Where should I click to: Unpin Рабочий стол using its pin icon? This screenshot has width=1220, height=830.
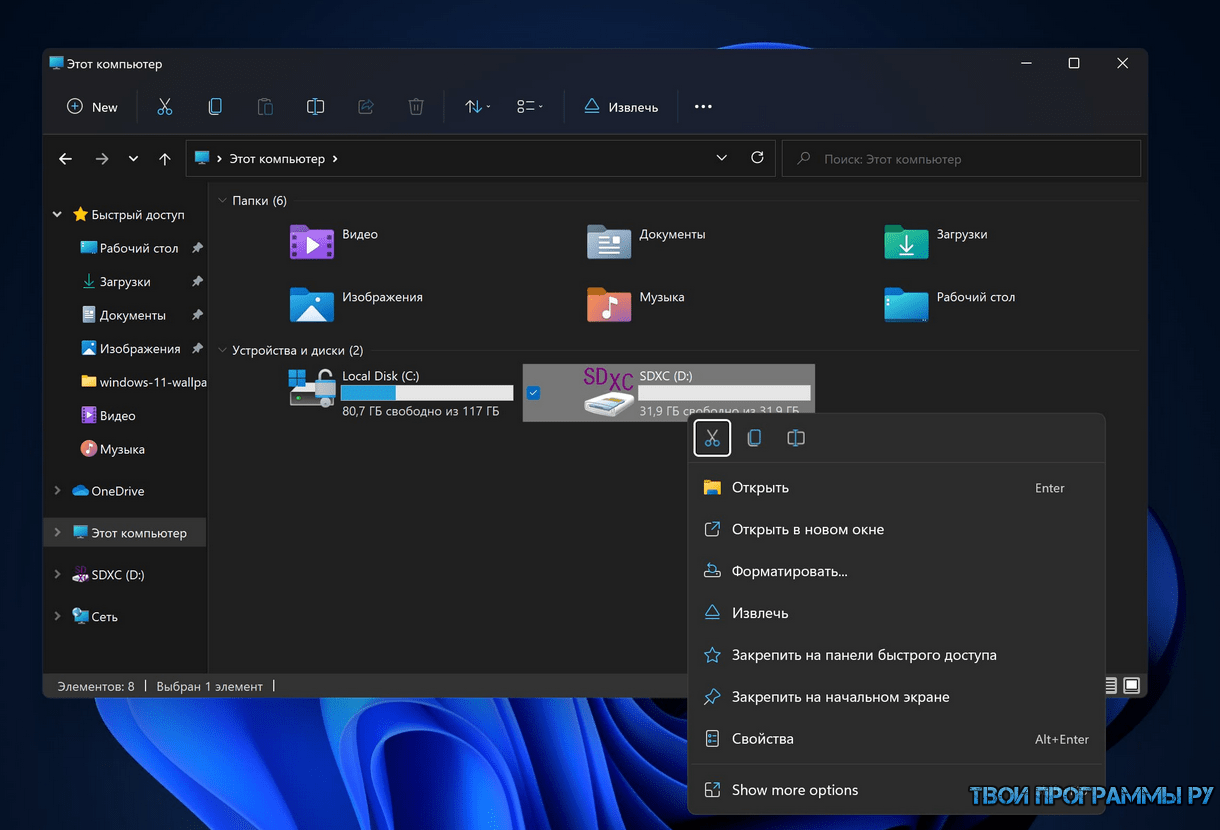197,248
